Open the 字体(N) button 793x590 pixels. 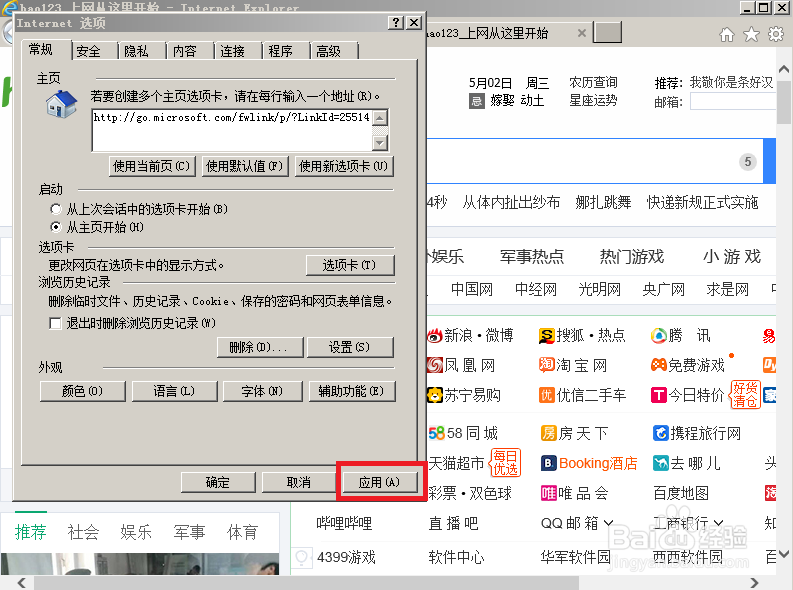[x=263, y=391]
